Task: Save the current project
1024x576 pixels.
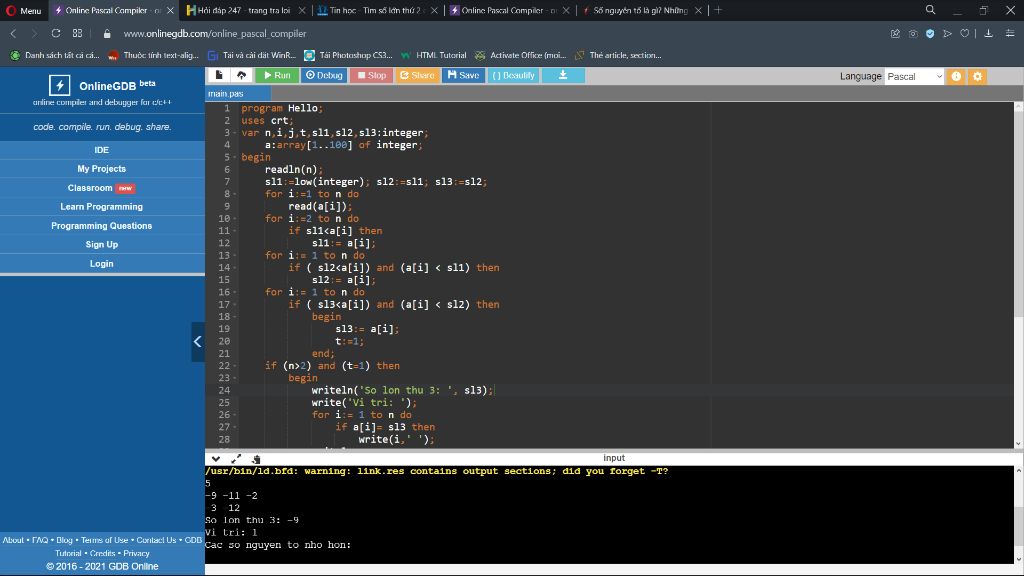Action: [x=464, y=75]
